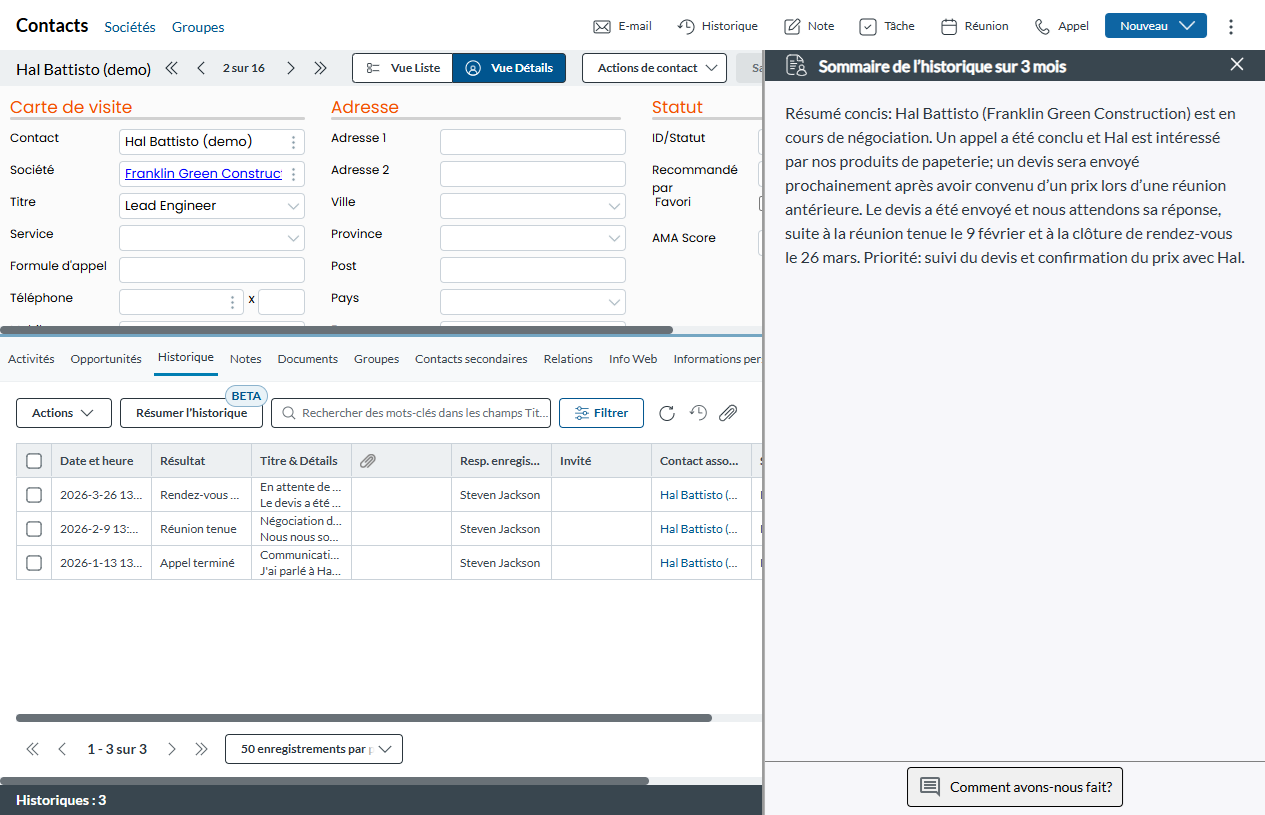Close the Sommaire de l'historique panel

tap(1237, 64)
